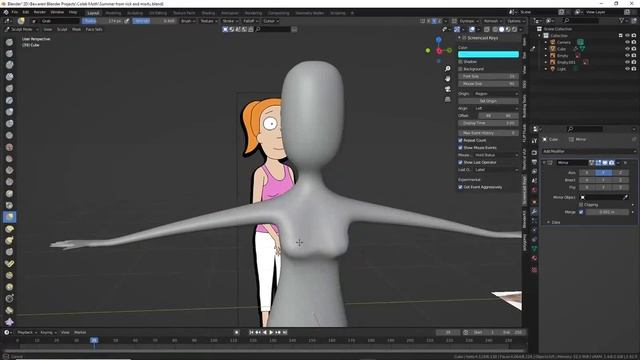Enable the Clipping checkbox in Mirror modifier
Screen dimensions: 640x360
(581, 204)
